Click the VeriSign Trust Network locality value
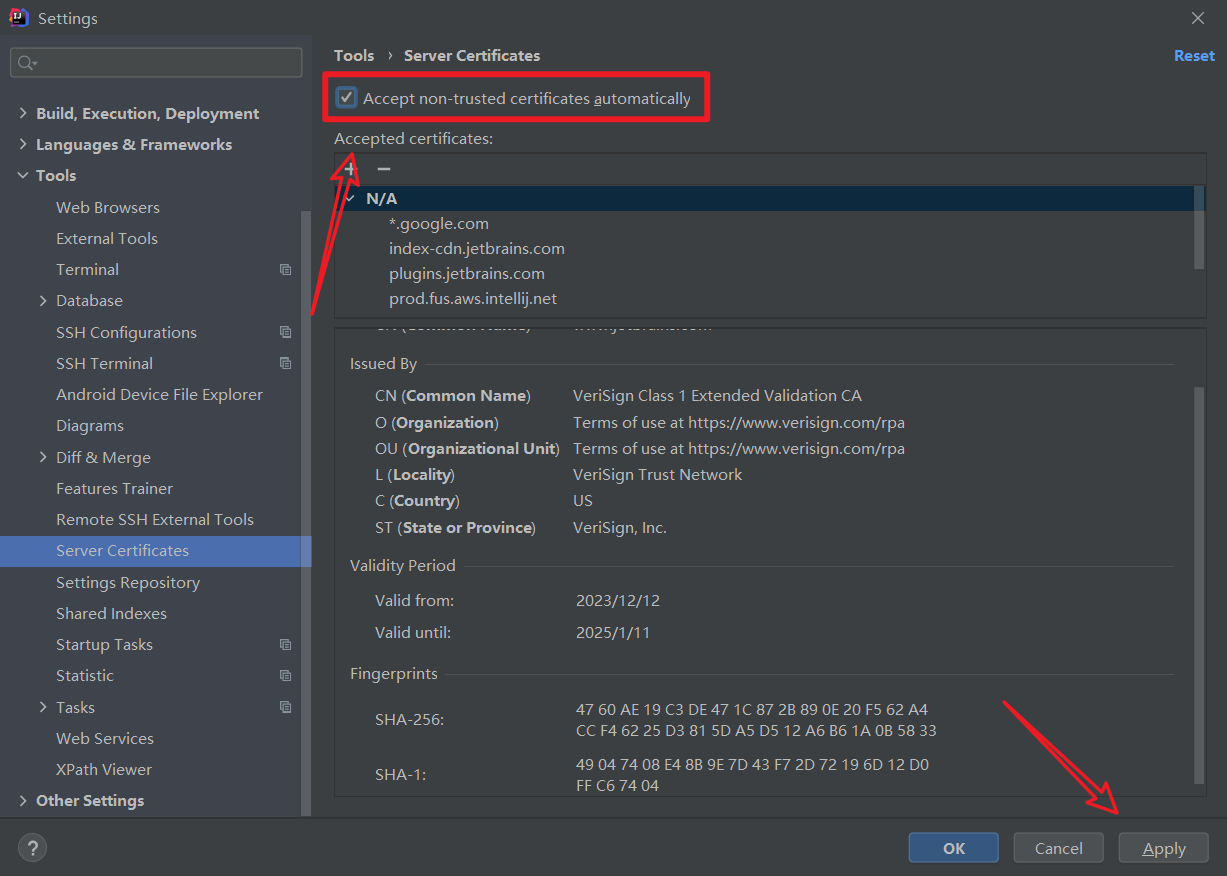 pos(658,474)
